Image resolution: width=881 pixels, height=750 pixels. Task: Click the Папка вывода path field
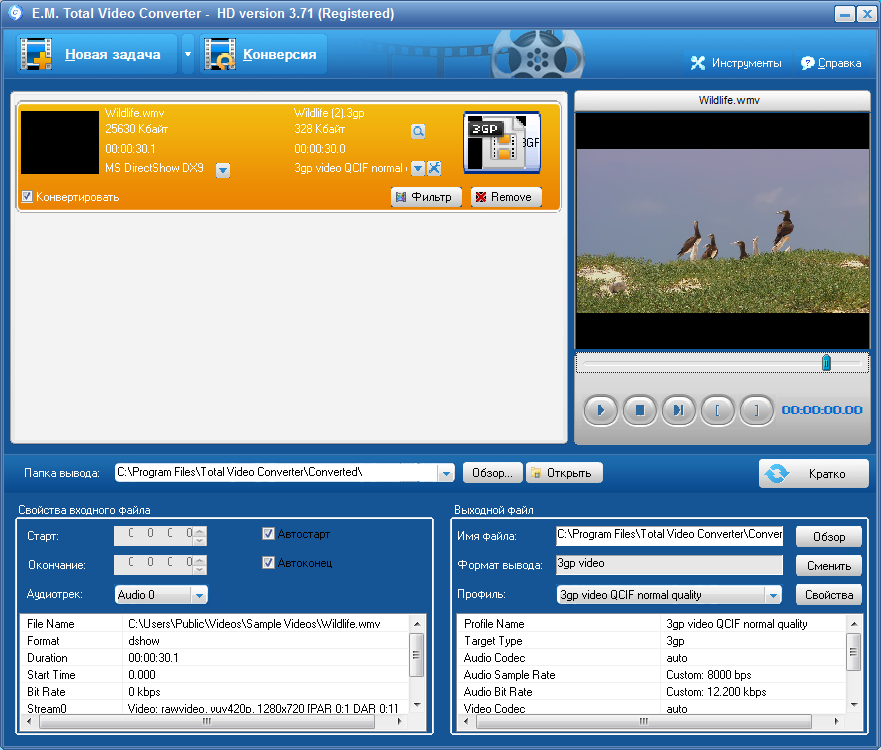click(276, 472)
